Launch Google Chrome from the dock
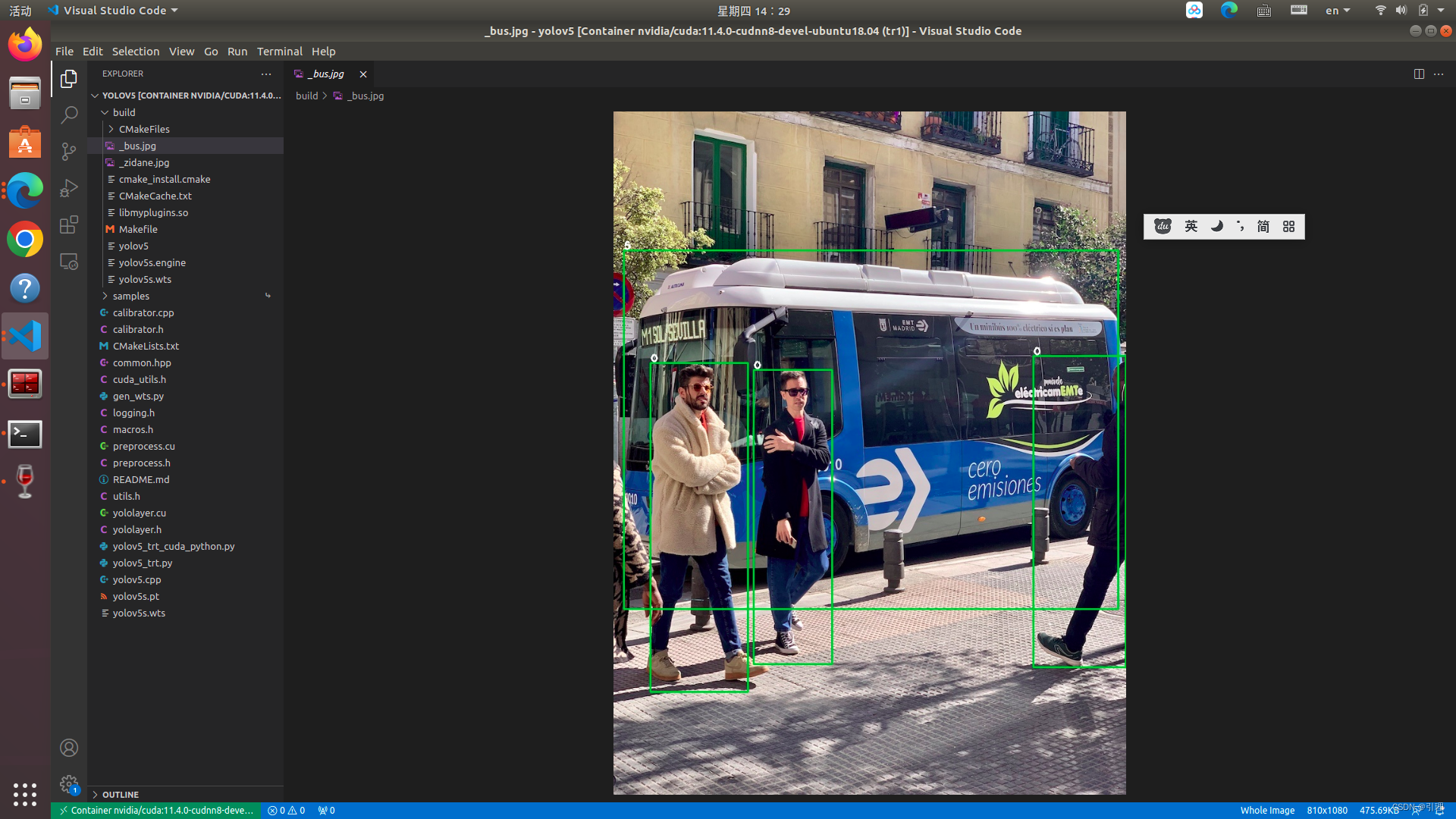 coord(25,240)
